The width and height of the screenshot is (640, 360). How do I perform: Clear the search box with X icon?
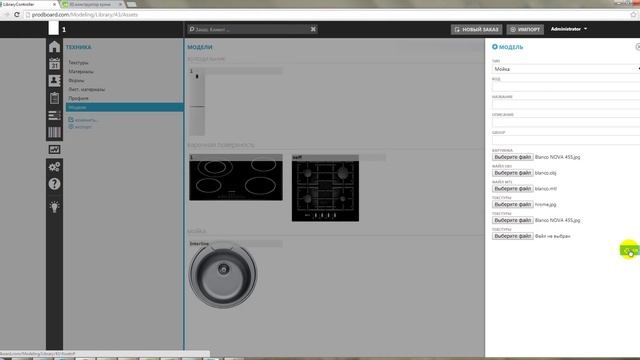[313, 29]
